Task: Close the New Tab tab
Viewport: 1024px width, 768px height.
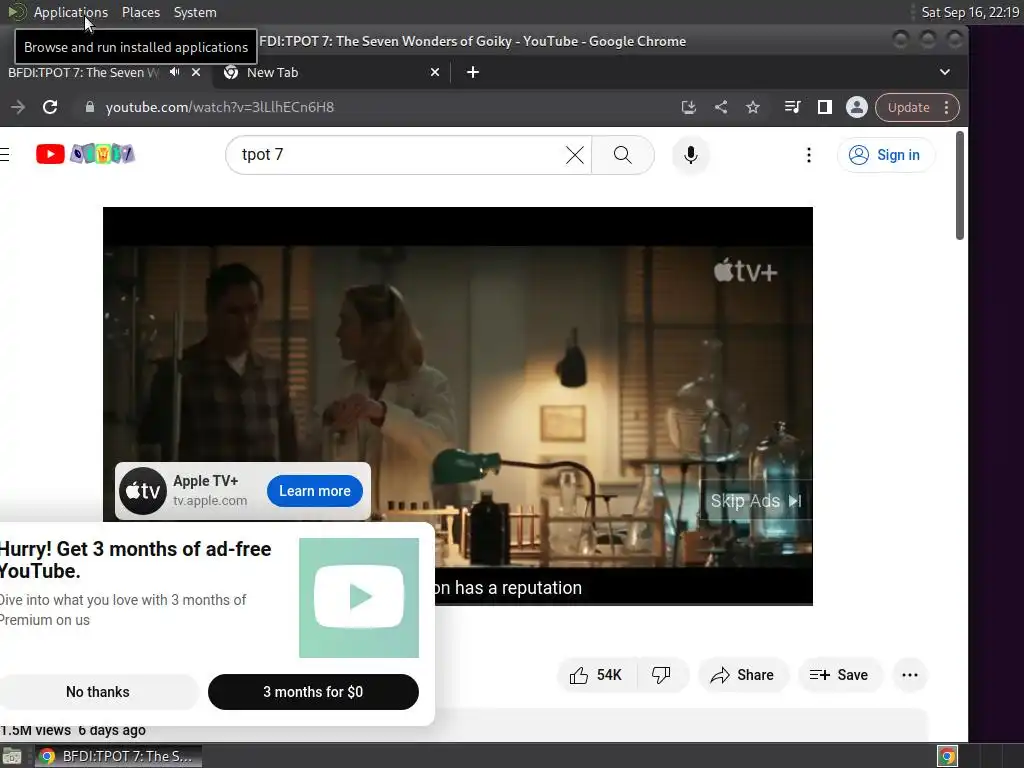Action: coord(435,72)
